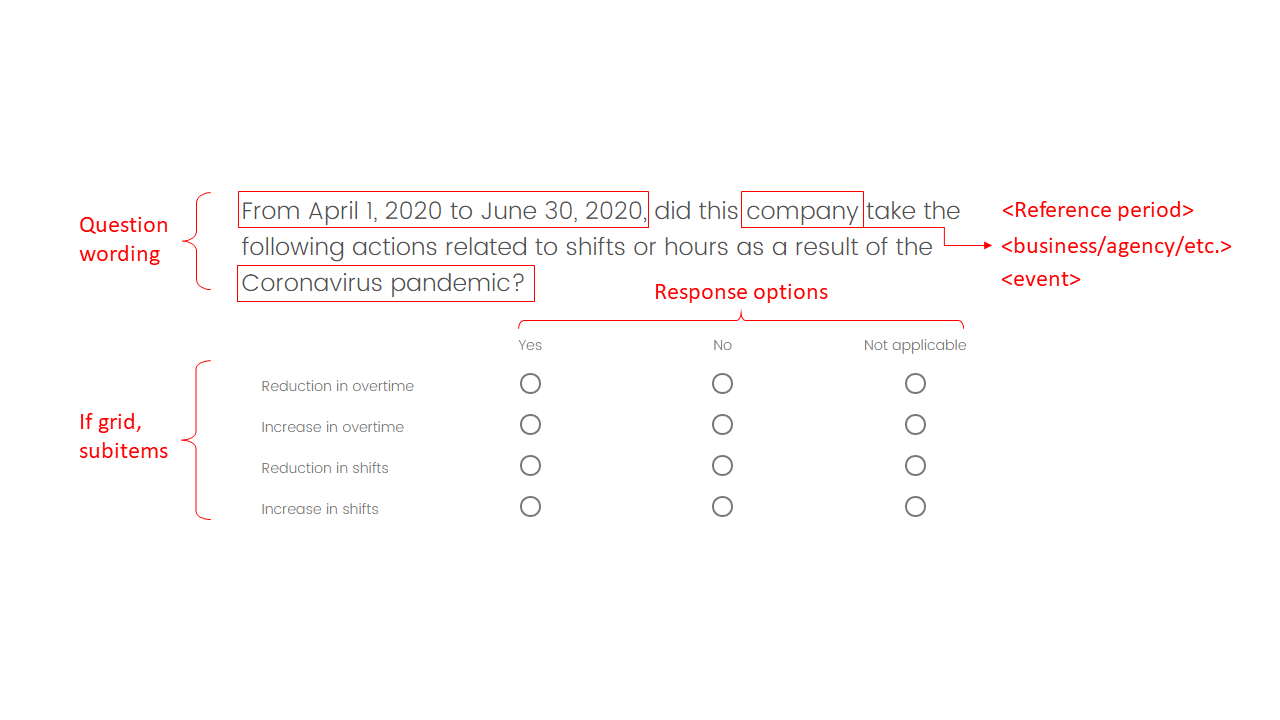Mark Not applicable for Reduction in shifts
1280x720 pixels.
click(x=915, y=466)
